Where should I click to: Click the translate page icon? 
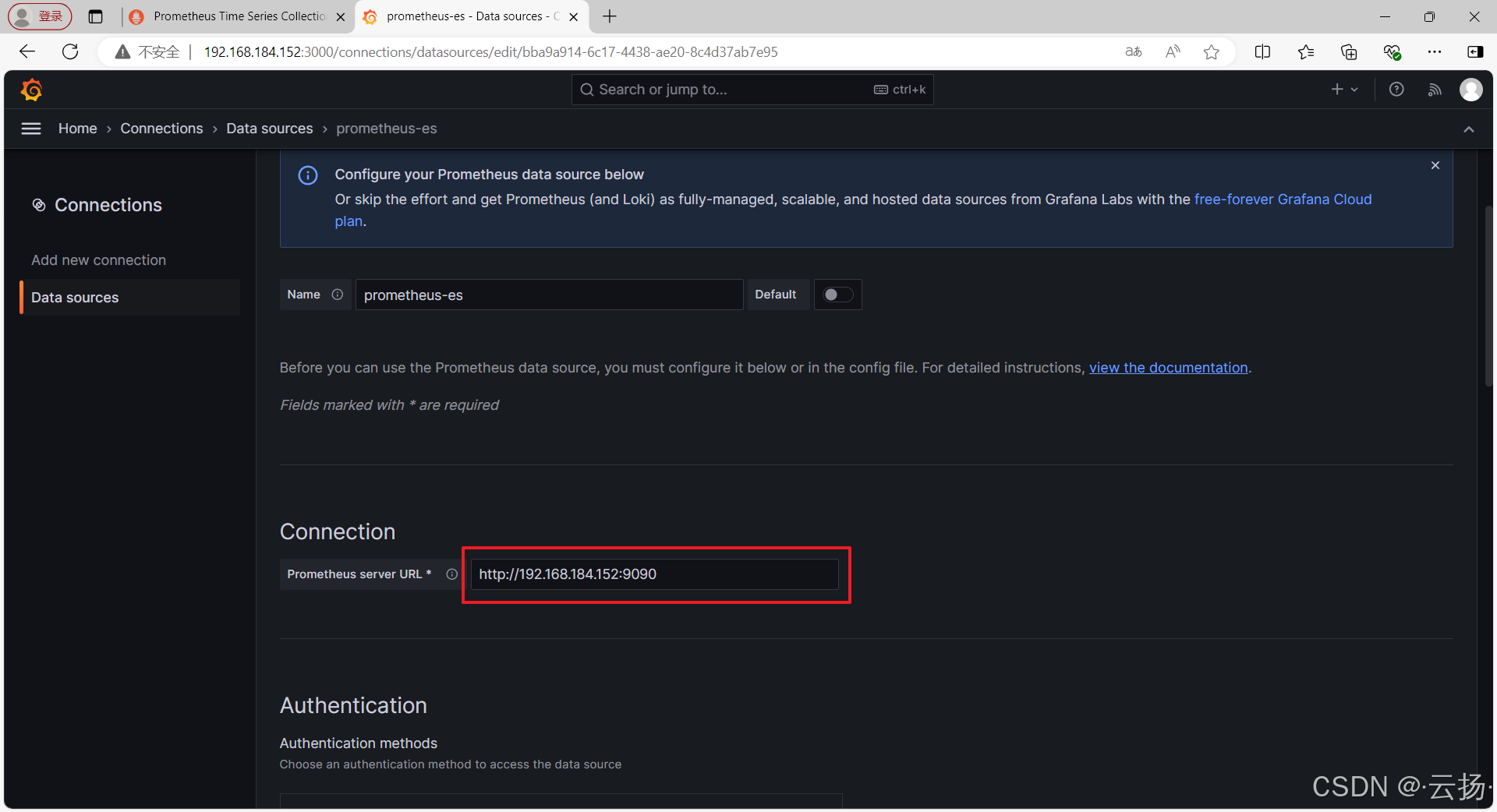[1134, 52]
